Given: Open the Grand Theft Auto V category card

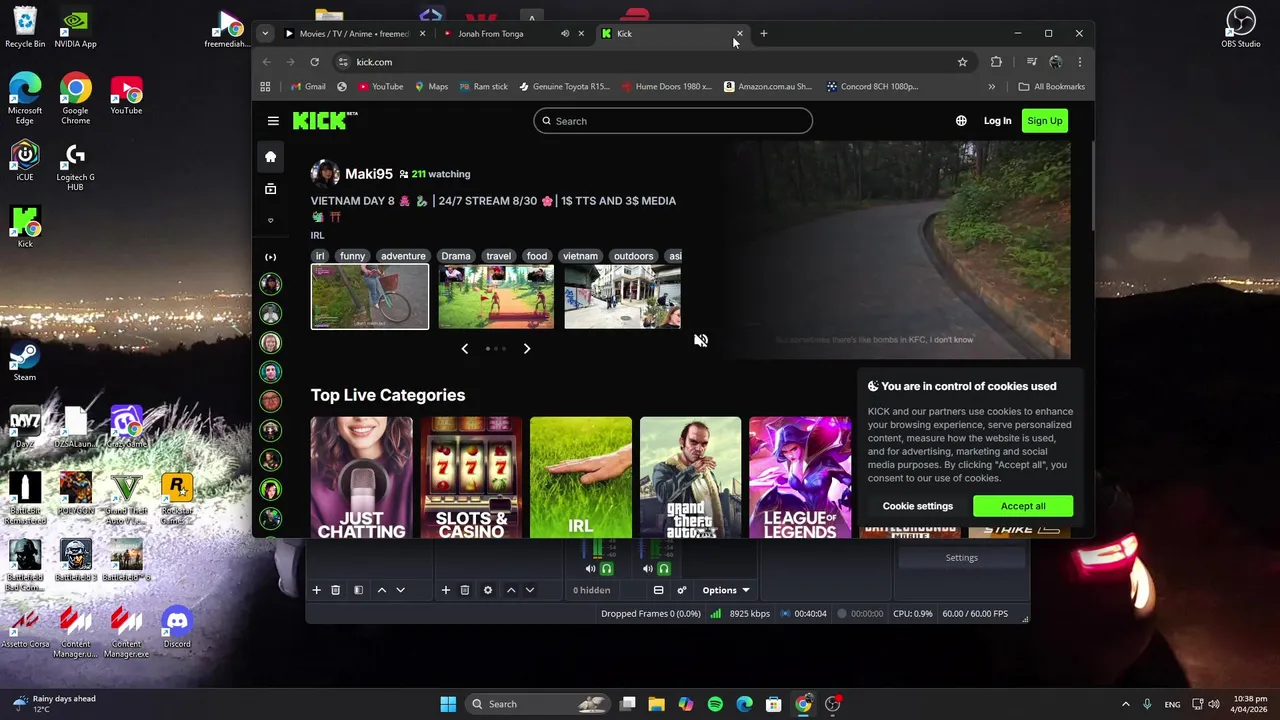Looking at the screenshot, I should 690,478.
